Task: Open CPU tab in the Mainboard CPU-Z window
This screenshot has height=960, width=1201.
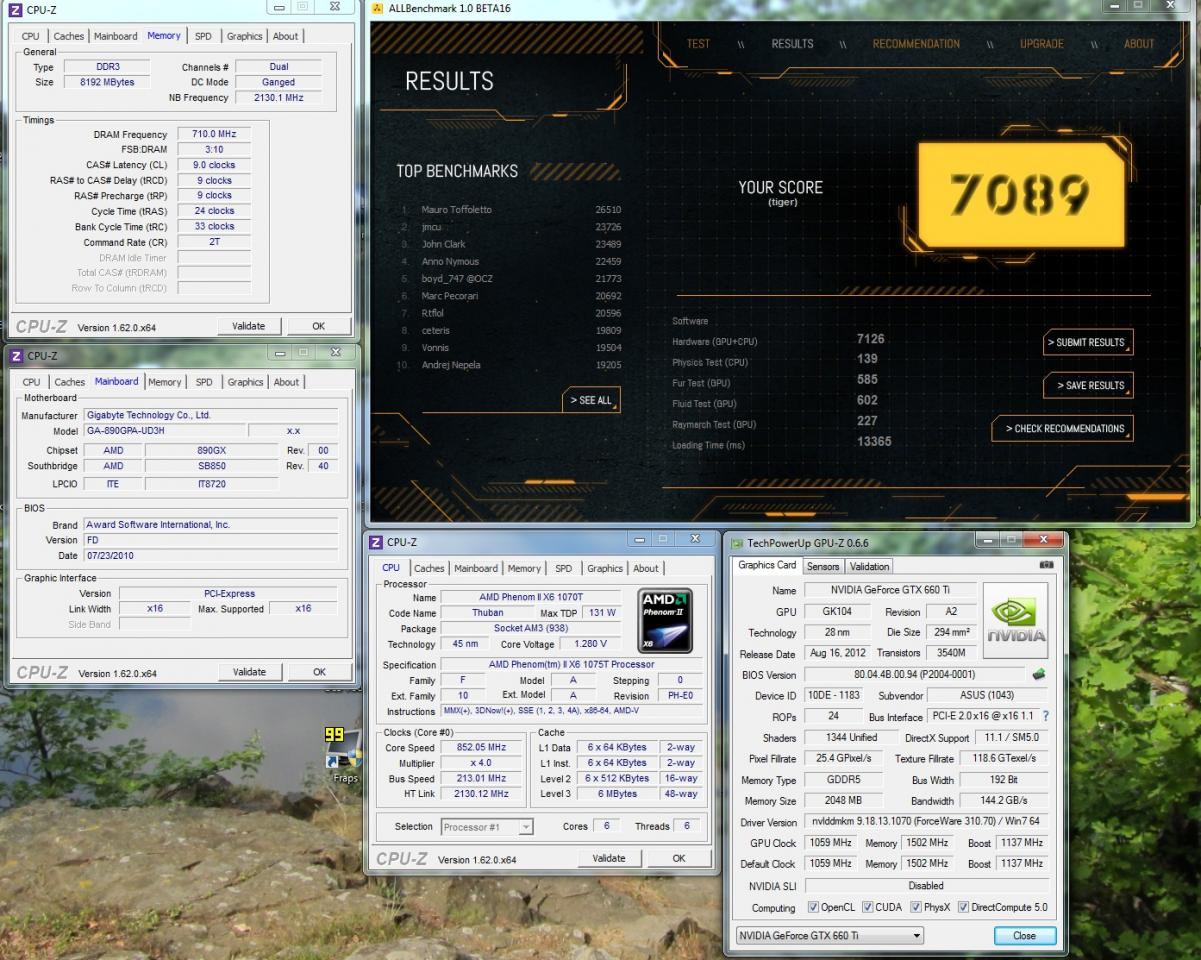Action: coord(32,382)
